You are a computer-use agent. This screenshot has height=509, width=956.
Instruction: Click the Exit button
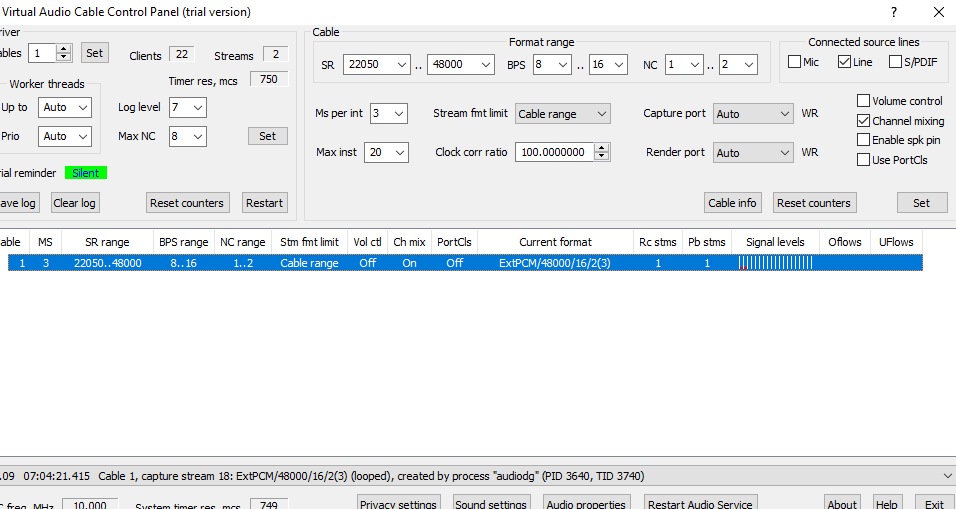pos(934,502)
